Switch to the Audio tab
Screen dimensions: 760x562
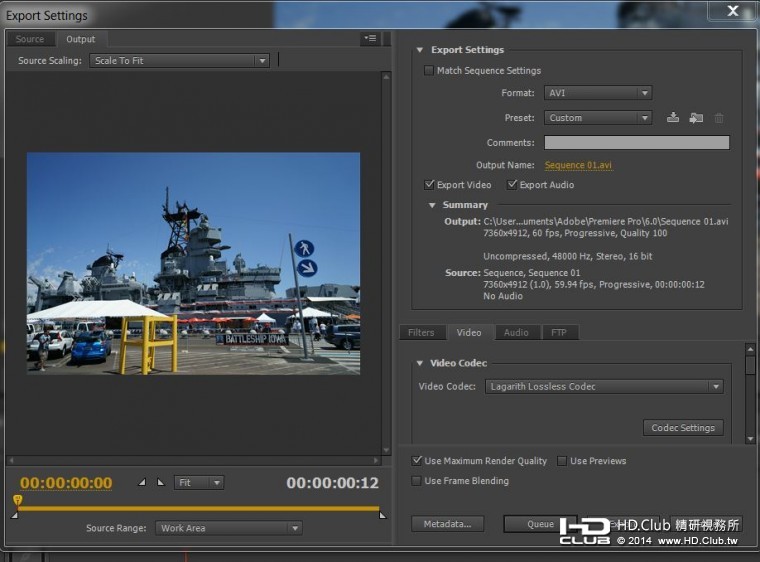[x=516, y=333]
